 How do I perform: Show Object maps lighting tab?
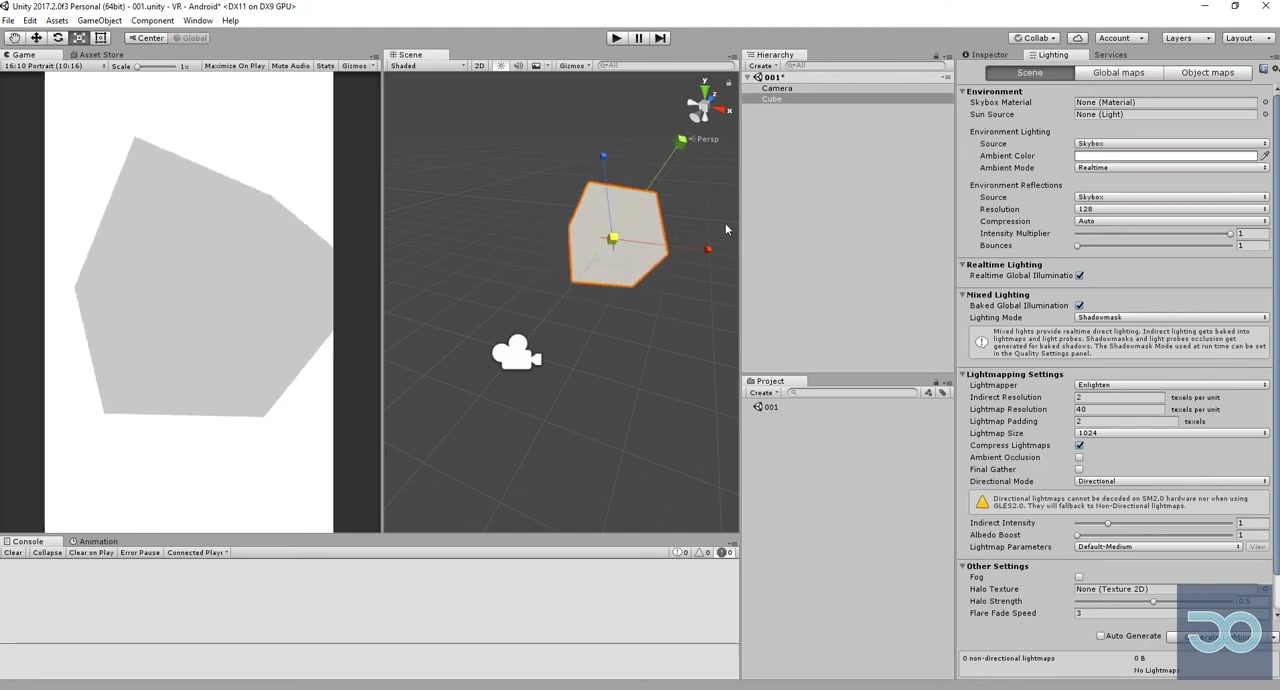click(1207, 73)
